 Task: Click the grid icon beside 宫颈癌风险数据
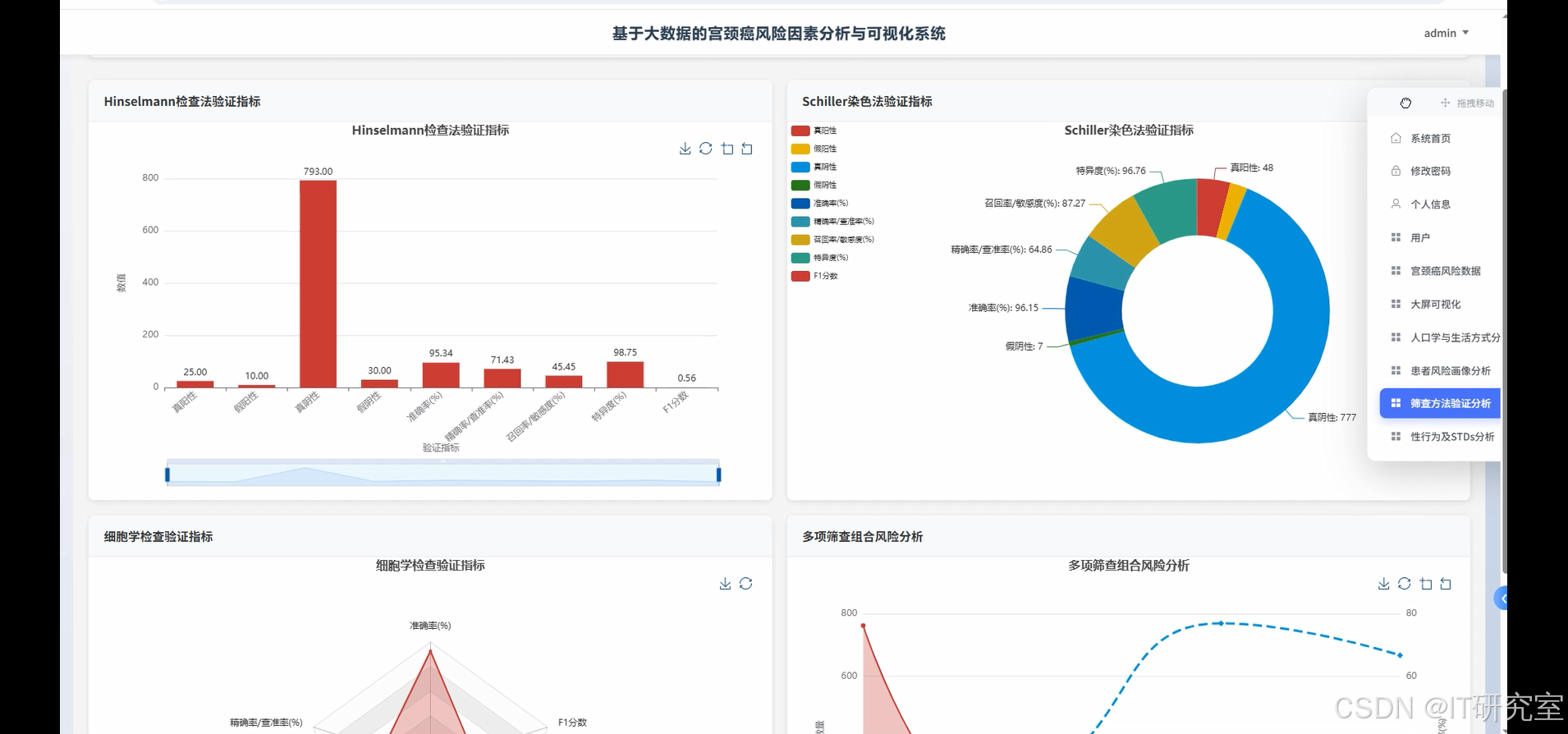tap(1396, 270)
